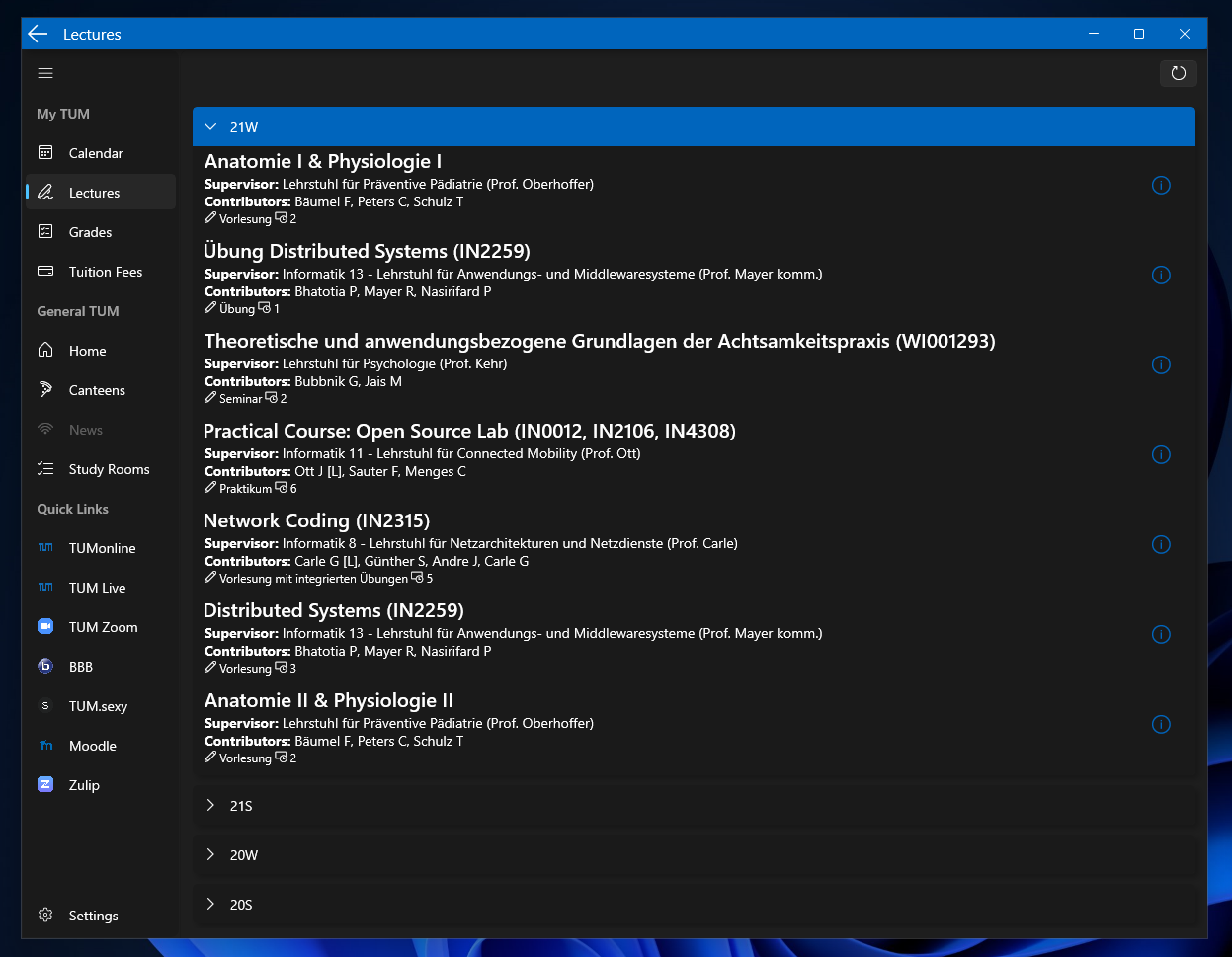The image size is (1232, 957).
Task: Collapse the 21W semester section
Action: coord(694,126)
